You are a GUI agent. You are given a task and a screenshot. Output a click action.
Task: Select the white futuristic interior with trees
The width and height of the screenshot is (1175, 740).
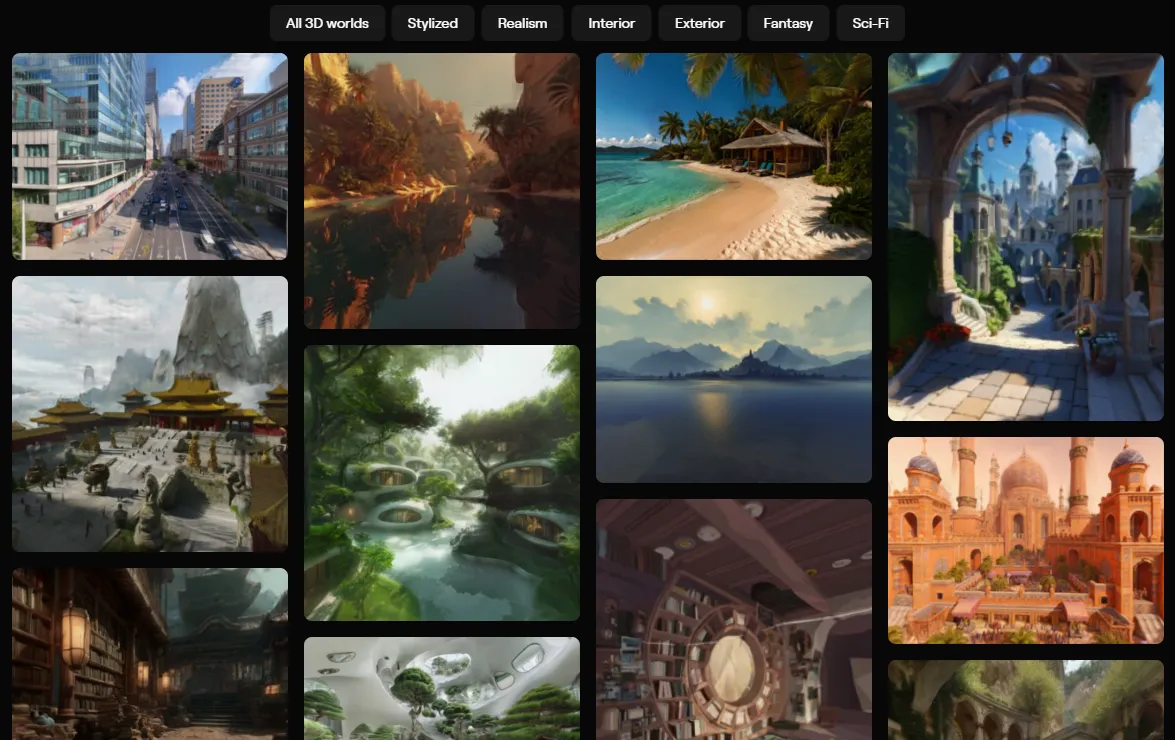click(x=442, y=688)
